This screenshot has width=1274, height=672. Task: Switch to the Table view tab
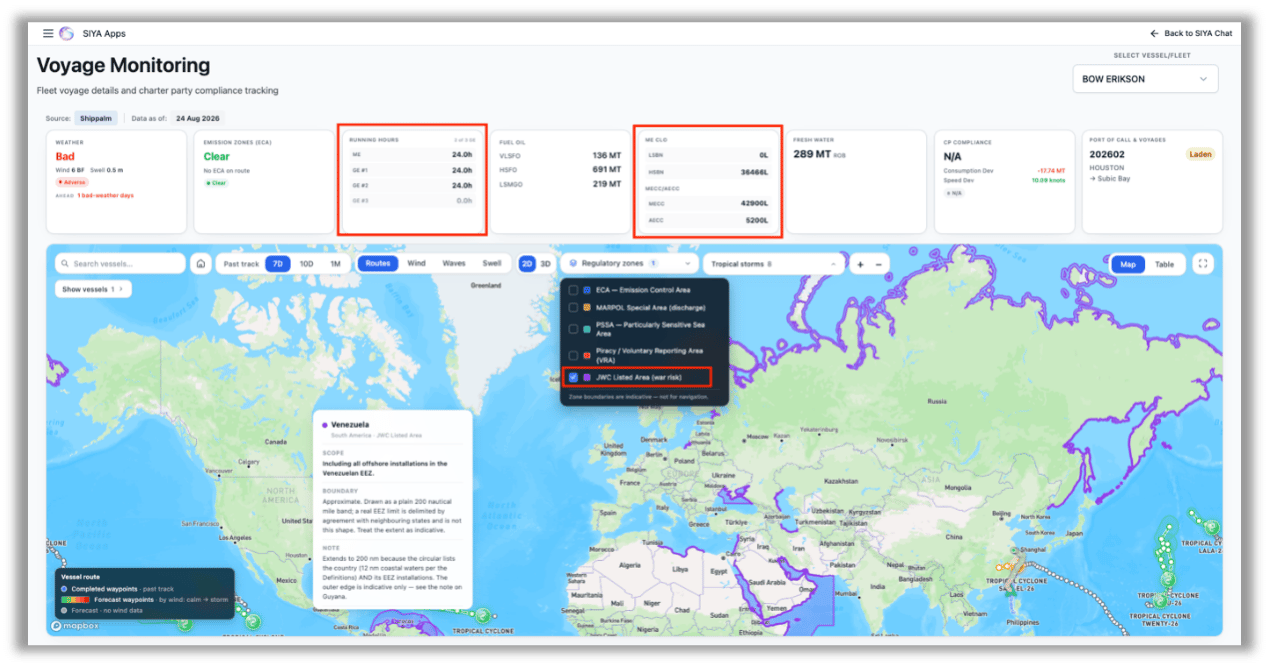point(1164,264)
